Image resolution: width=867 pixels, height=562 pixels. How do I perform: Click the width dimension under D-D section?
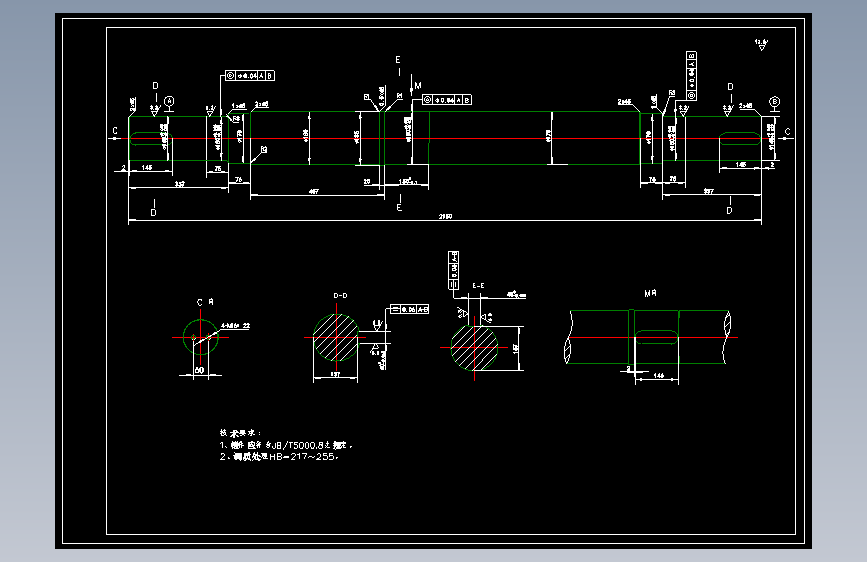335,374
